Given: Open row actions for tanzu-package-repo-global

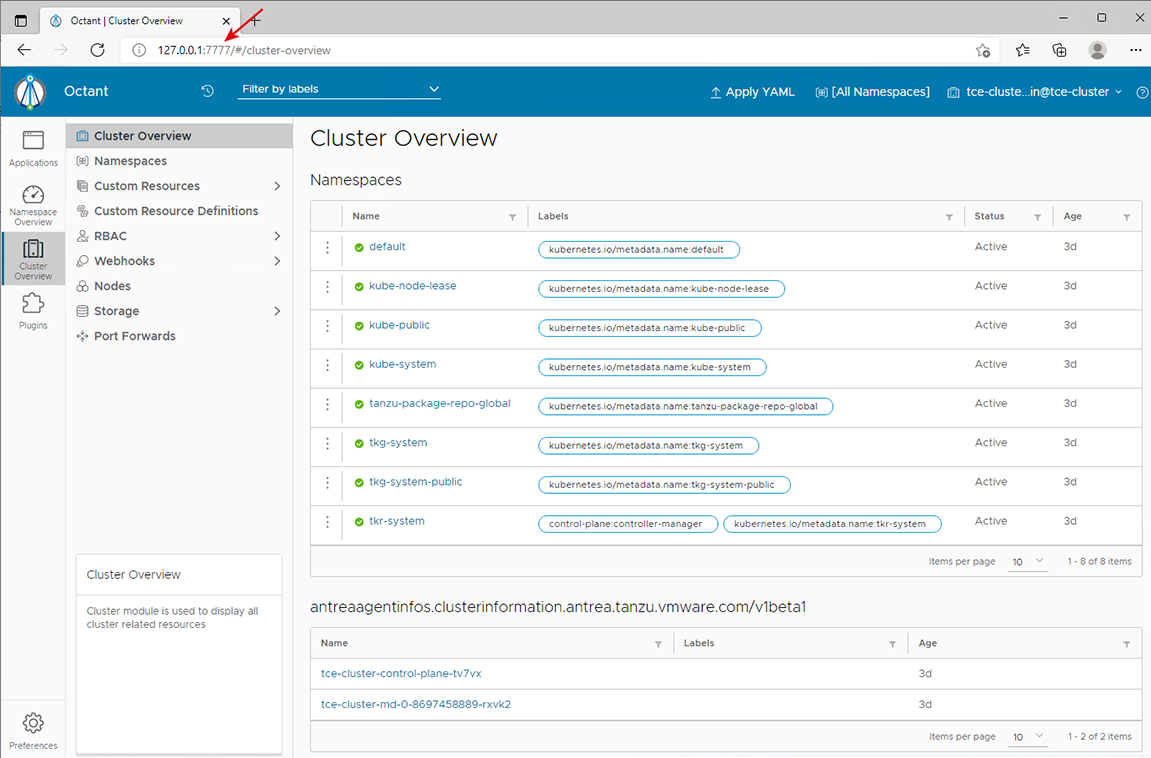Looking at the screenshot, I should 327,404.
